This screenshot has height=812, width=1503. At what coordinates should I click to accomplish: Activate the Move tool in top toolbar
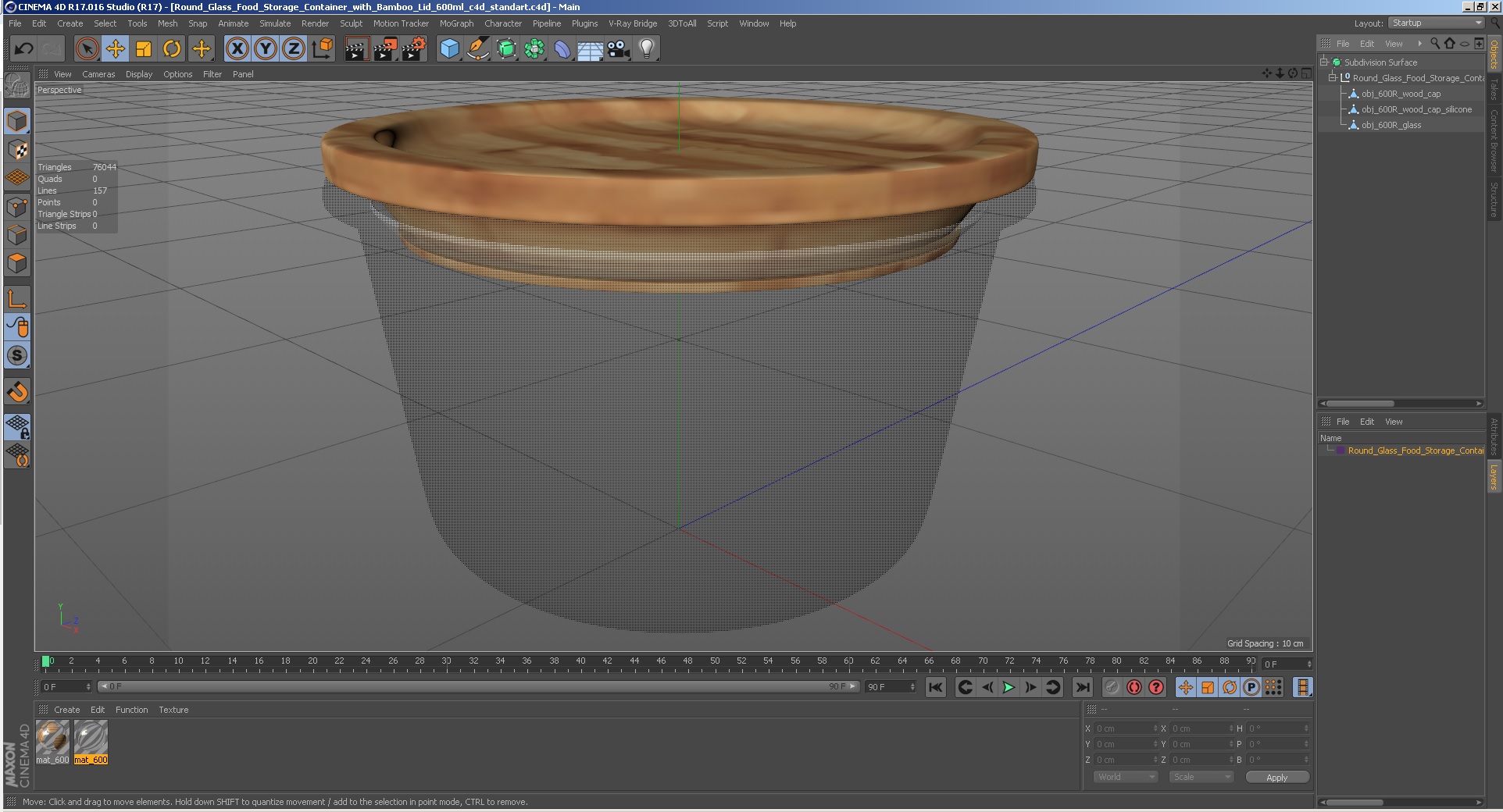[x=116, y=49]
